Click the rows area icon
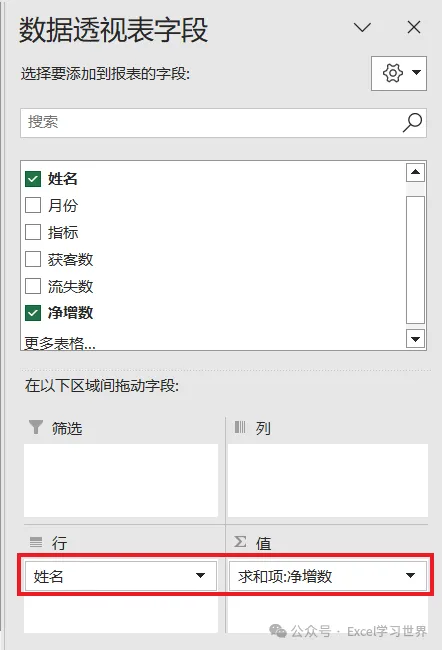The height and width of the screenshot is (650, 442). point(36,542)
